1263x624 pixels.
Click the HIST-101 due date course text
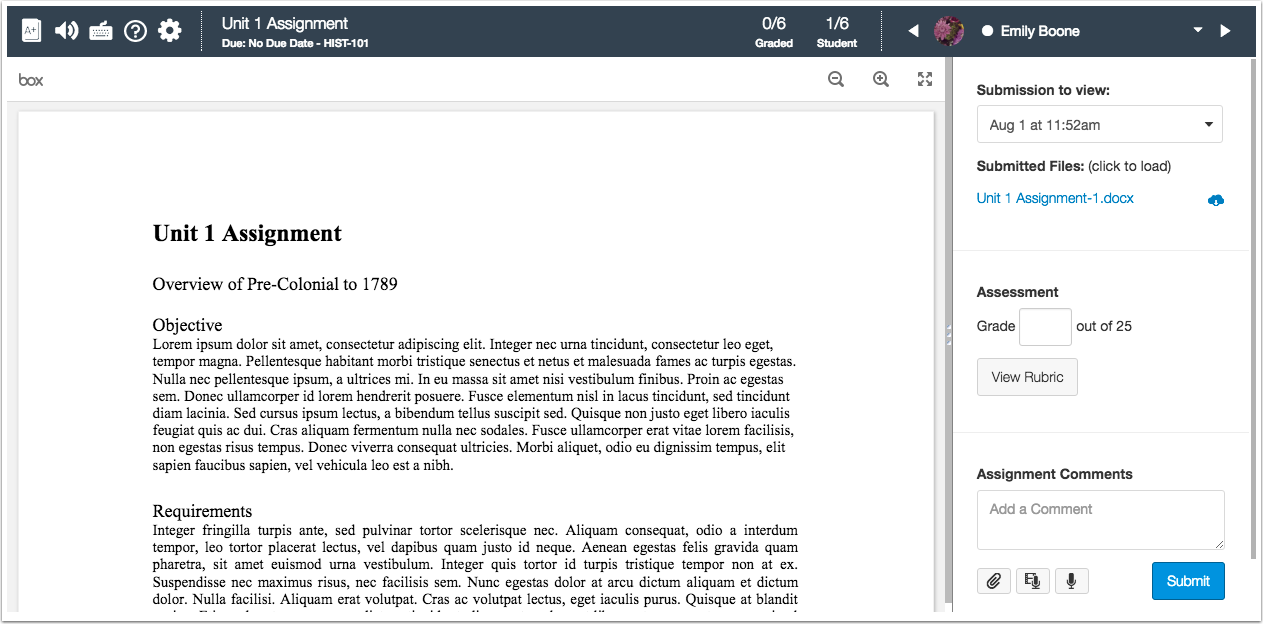point(295,44)
